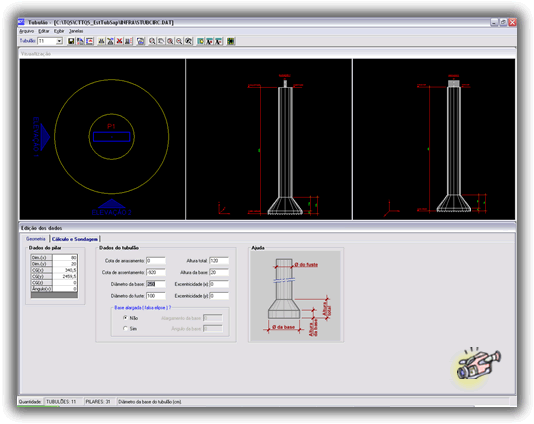Open the Arquivo menu

27,31
